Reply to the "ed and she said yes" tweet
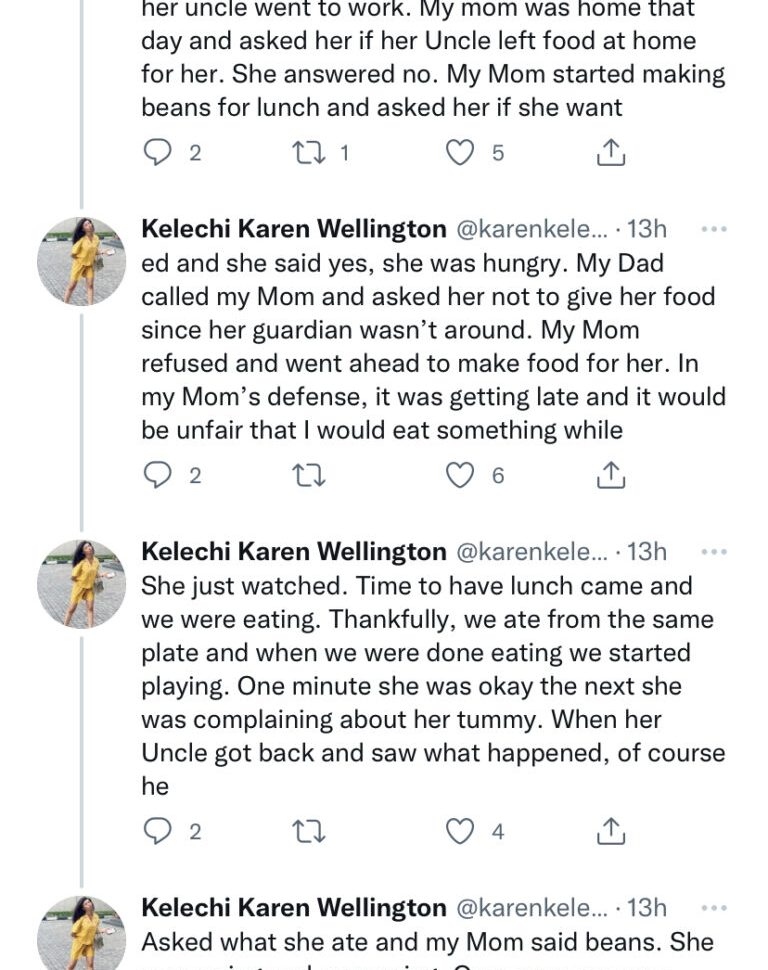Image resolution: width=768 pixels, height=970 pixels. 158,476
